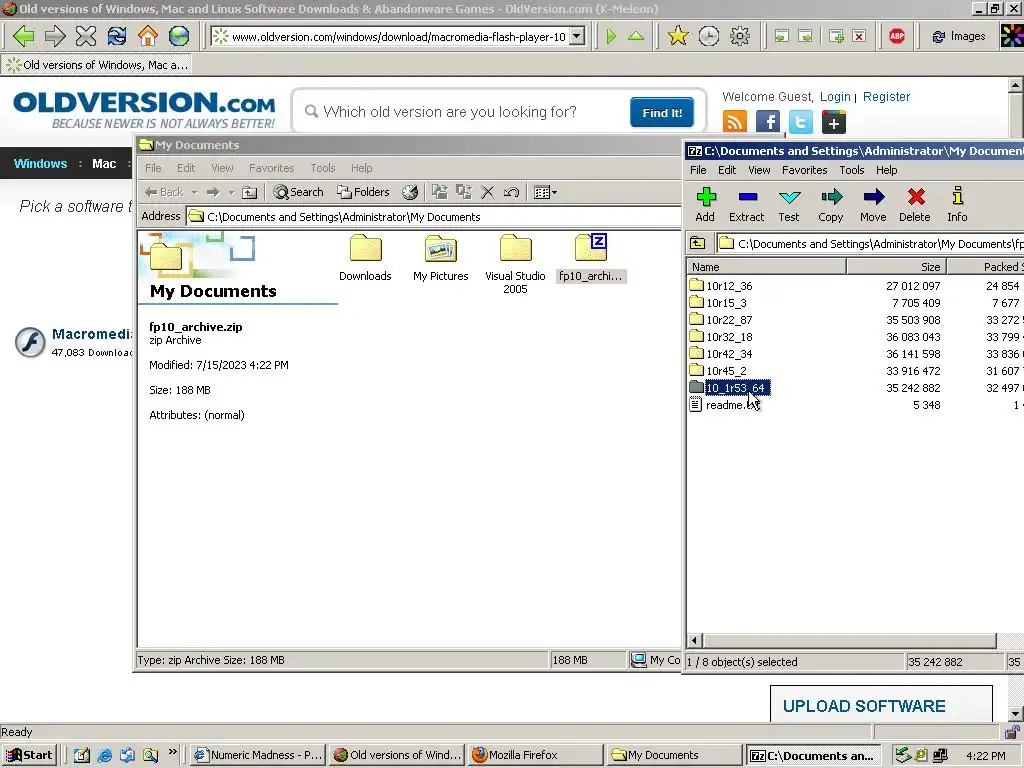Click the Register link
1024x768 pixels.
[x=886, y=97]
